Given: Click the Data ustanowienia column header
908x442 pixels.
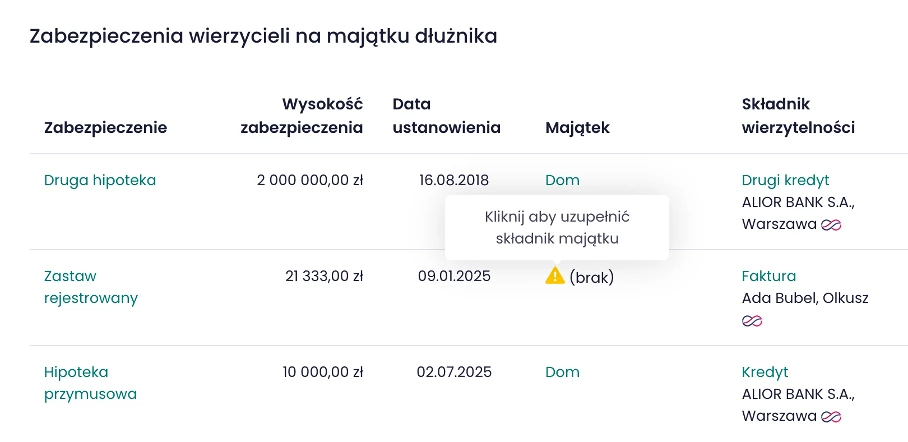Looking at the screenshot, I should (446, 116).
